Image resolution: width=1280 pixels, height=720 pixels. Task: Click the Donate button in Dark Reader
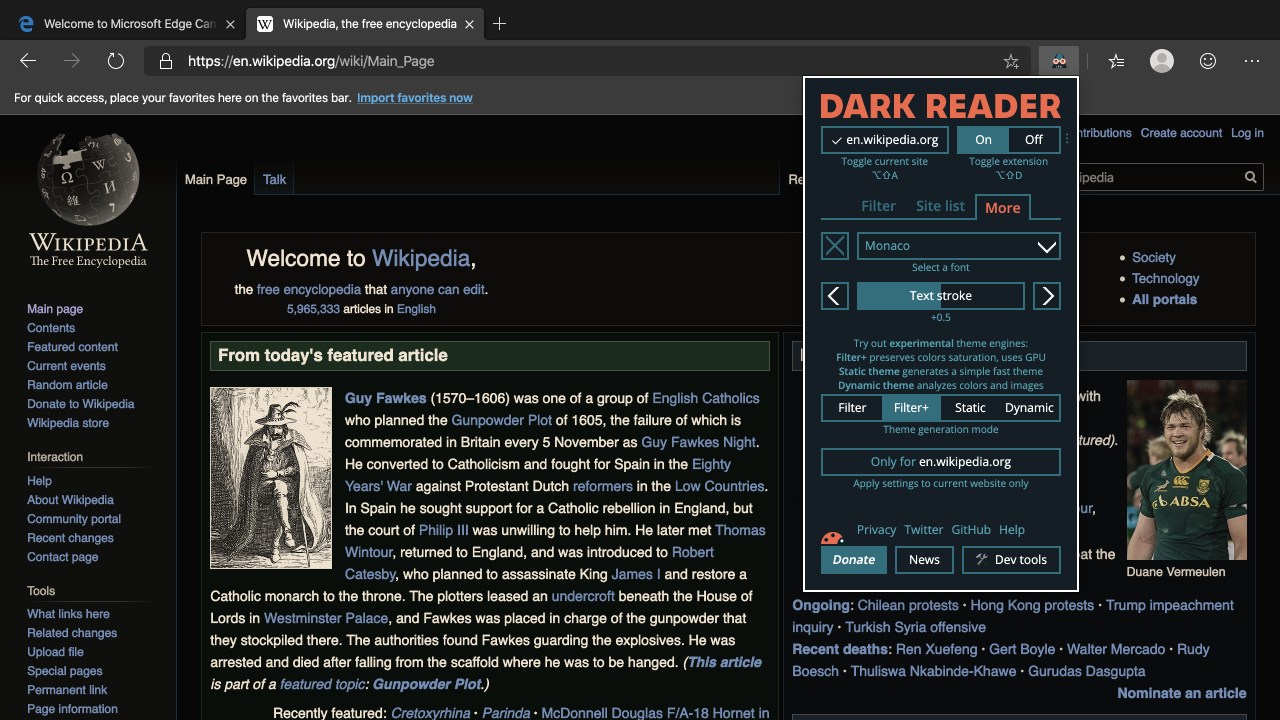[x=854, y=560]
